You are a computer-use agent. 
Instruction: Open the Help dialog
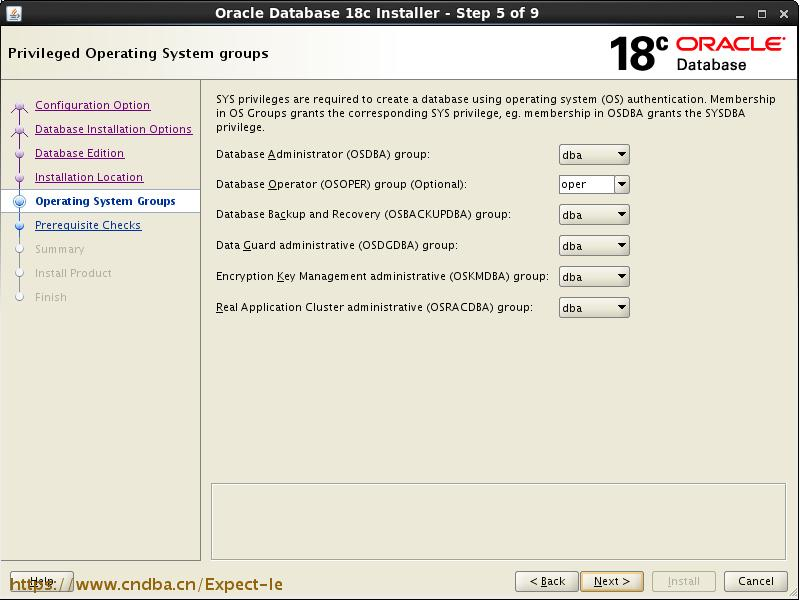click(41, 581)
